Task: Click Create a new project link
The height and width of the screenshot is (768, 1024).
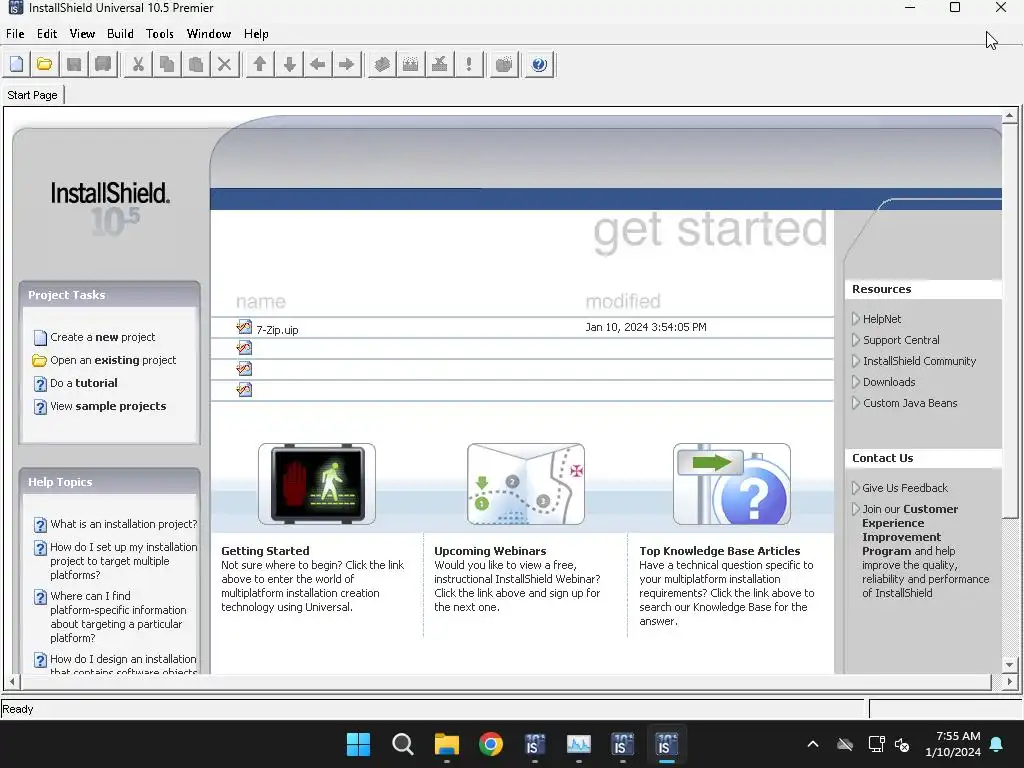Action: tap(103, 337)
